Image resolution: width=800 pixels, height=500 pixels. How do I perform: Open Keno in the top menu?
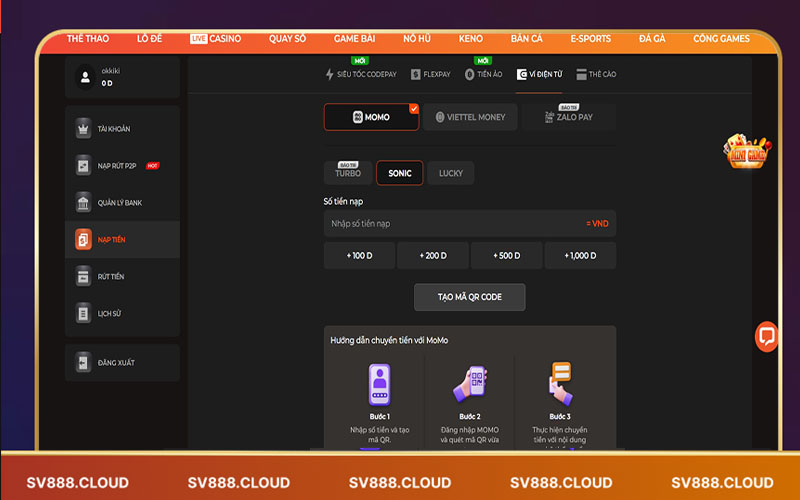tap(470, 39)
